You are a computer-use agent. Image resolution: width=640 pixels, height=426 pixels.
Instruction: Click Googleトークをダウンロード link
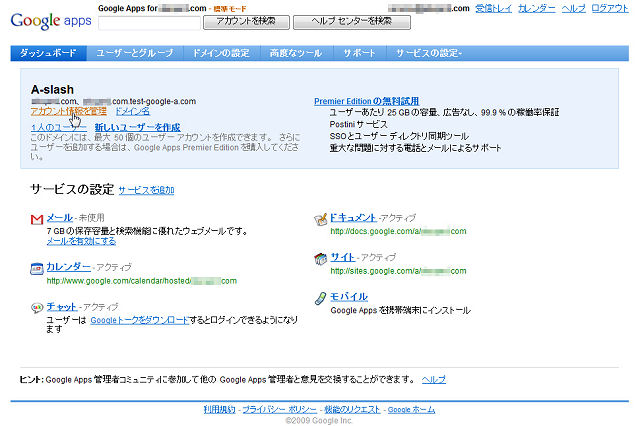[x=139, y=320]
